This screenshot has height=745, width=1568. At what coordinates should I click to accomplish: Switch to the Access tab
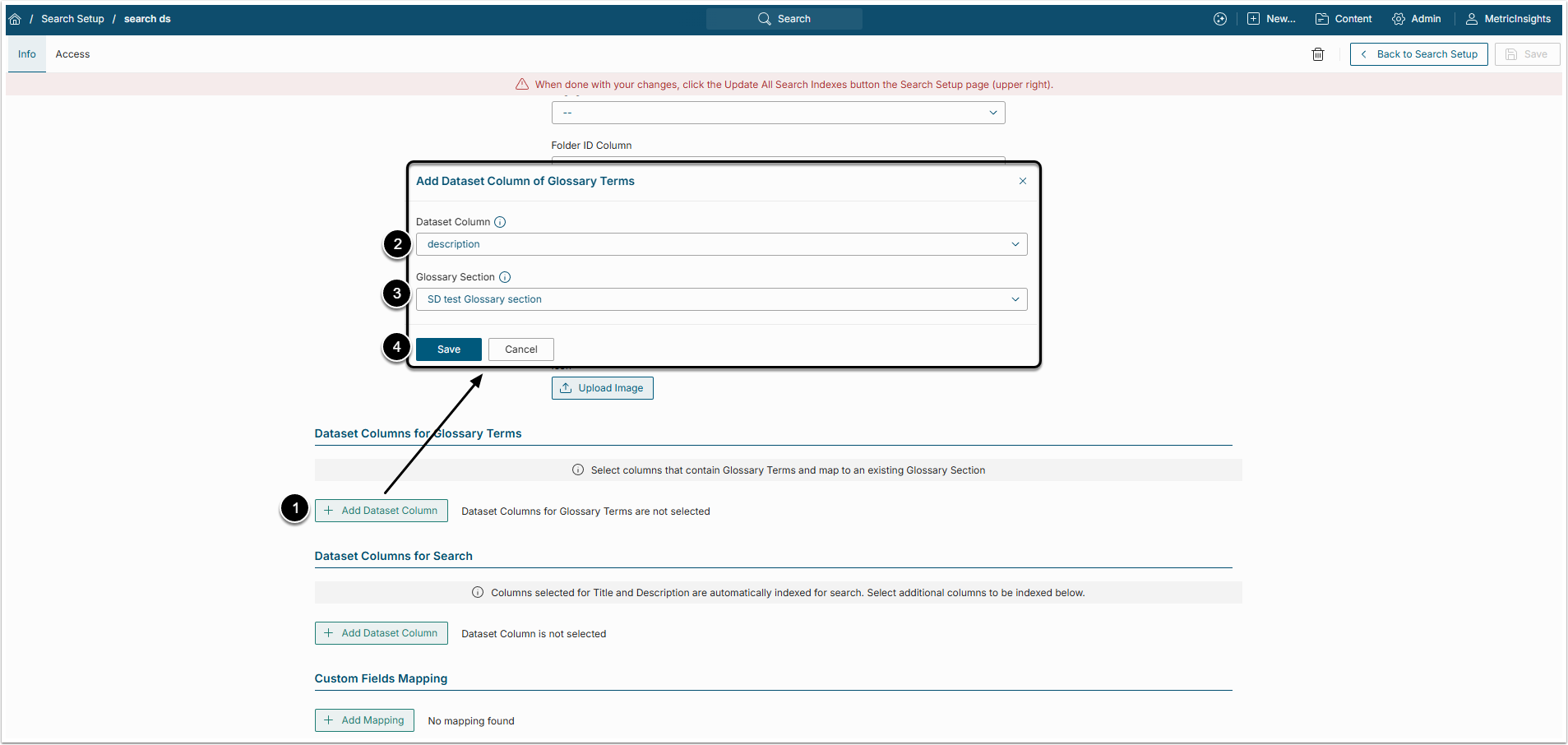click(x=73, y=54)
